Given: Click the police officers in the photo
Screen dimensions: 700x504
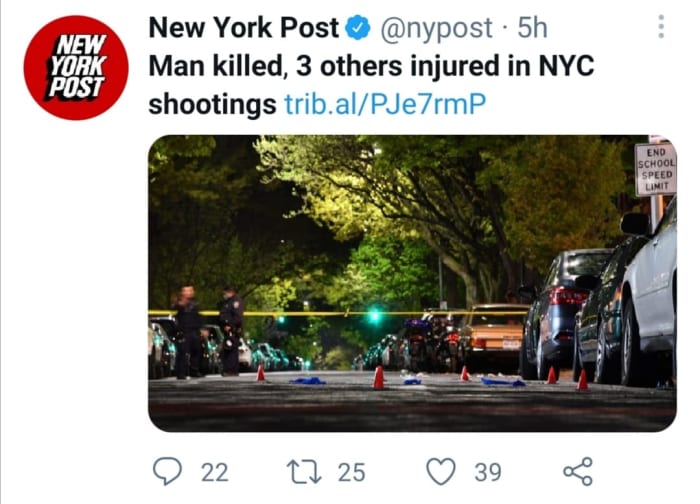Looking at the screenshot, I should tap(208, 332).
